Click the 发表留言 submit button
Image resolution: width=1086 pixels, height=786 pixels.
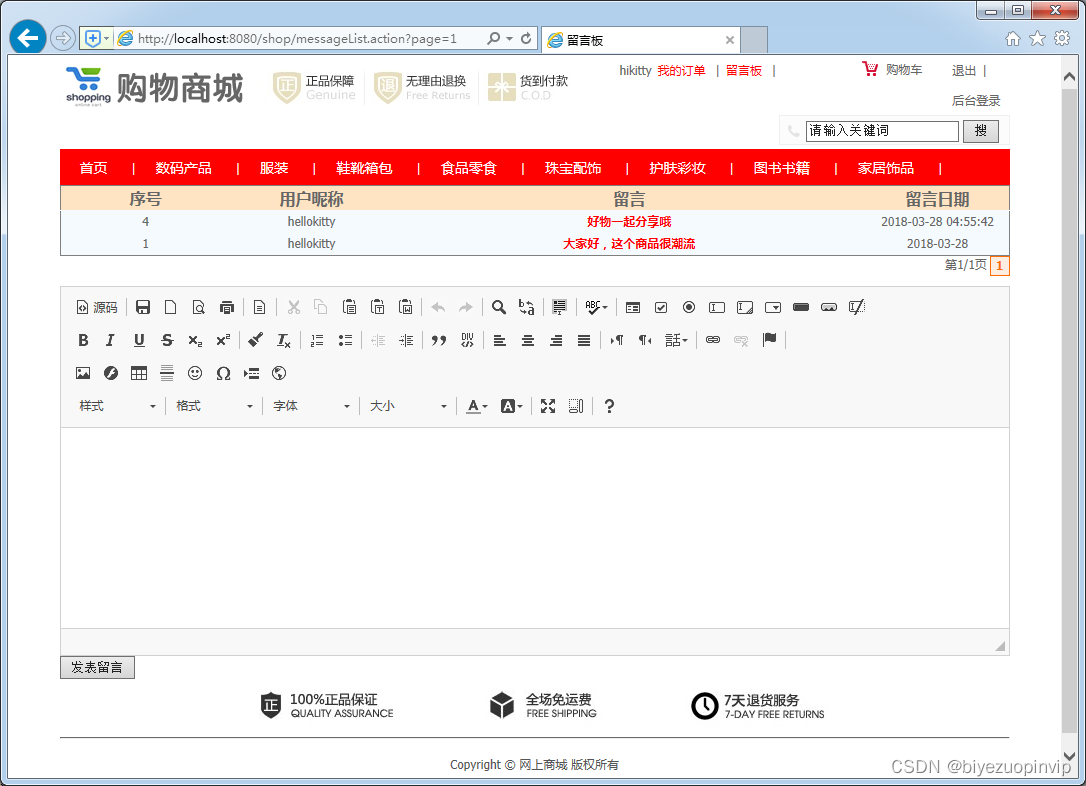pyautogui.click(x=97, y=668)
